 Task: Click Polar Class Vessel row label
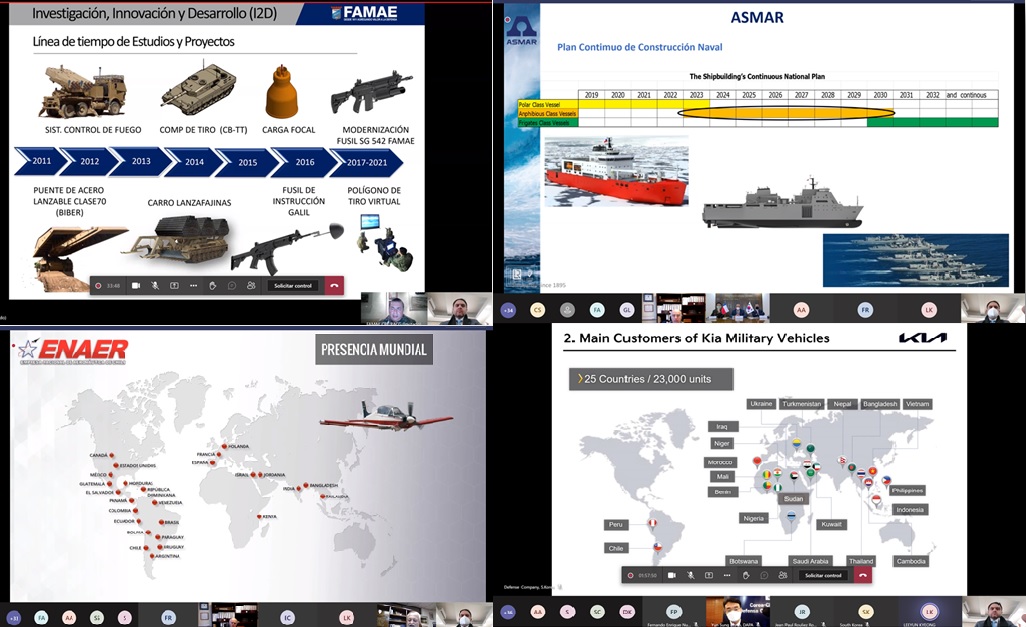pyautogui.click(x=548, y=105)
